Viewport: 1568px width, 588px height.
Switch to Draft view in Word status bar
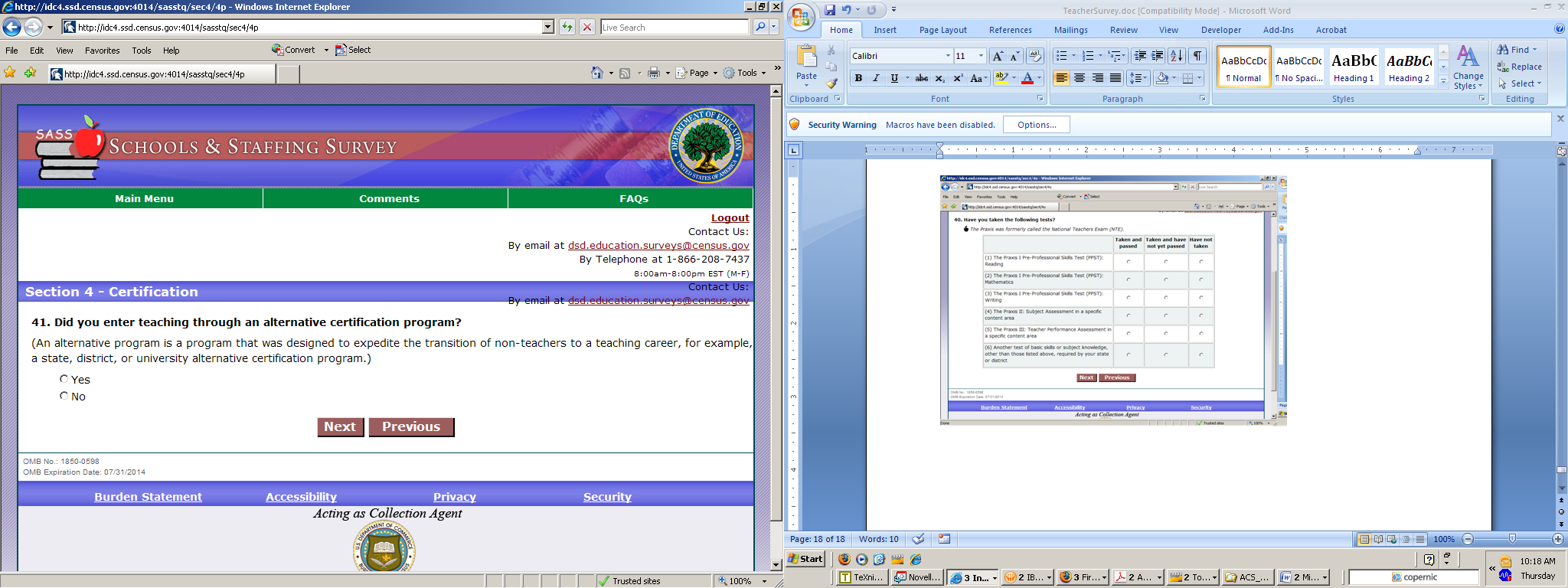(1420, 539)
